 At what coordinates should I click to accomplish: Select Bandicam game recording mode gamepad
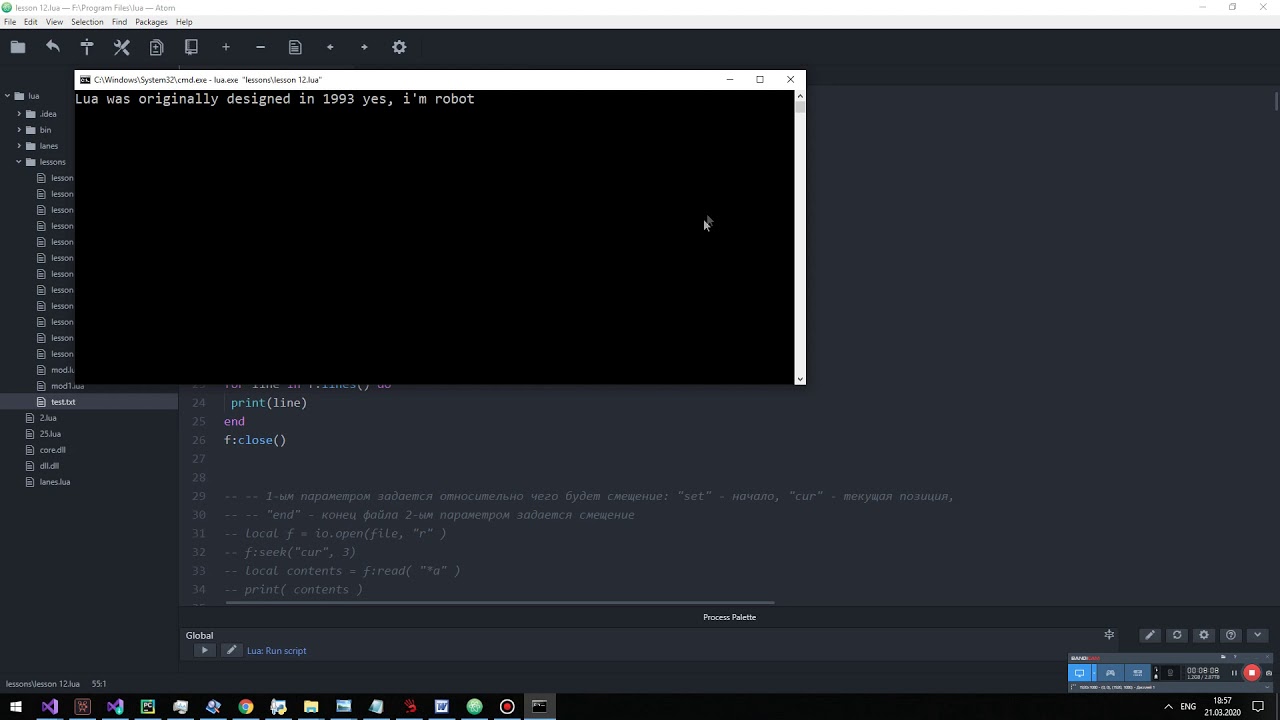[x=1110, y=673]
